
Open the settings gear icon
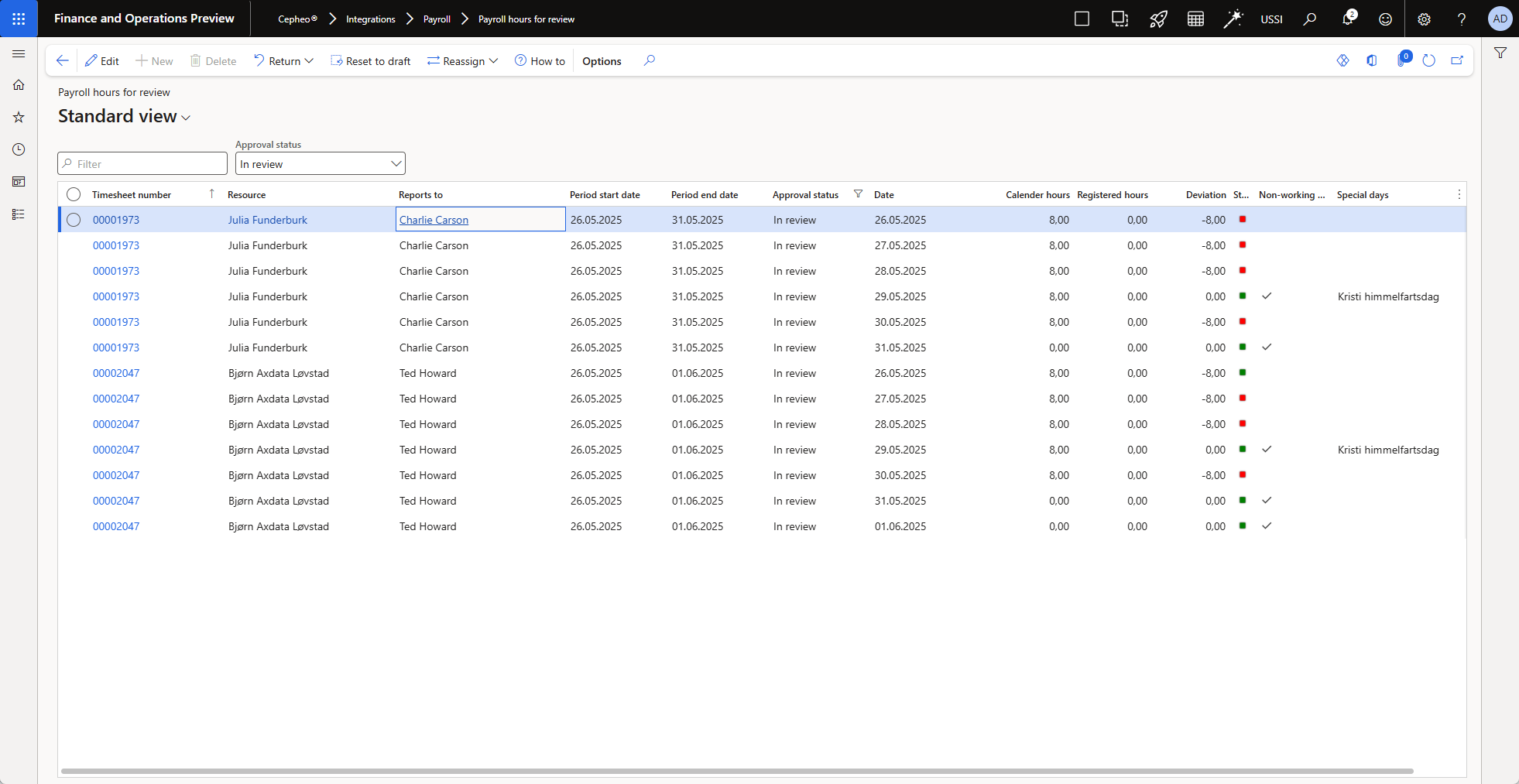(1424, 19)
